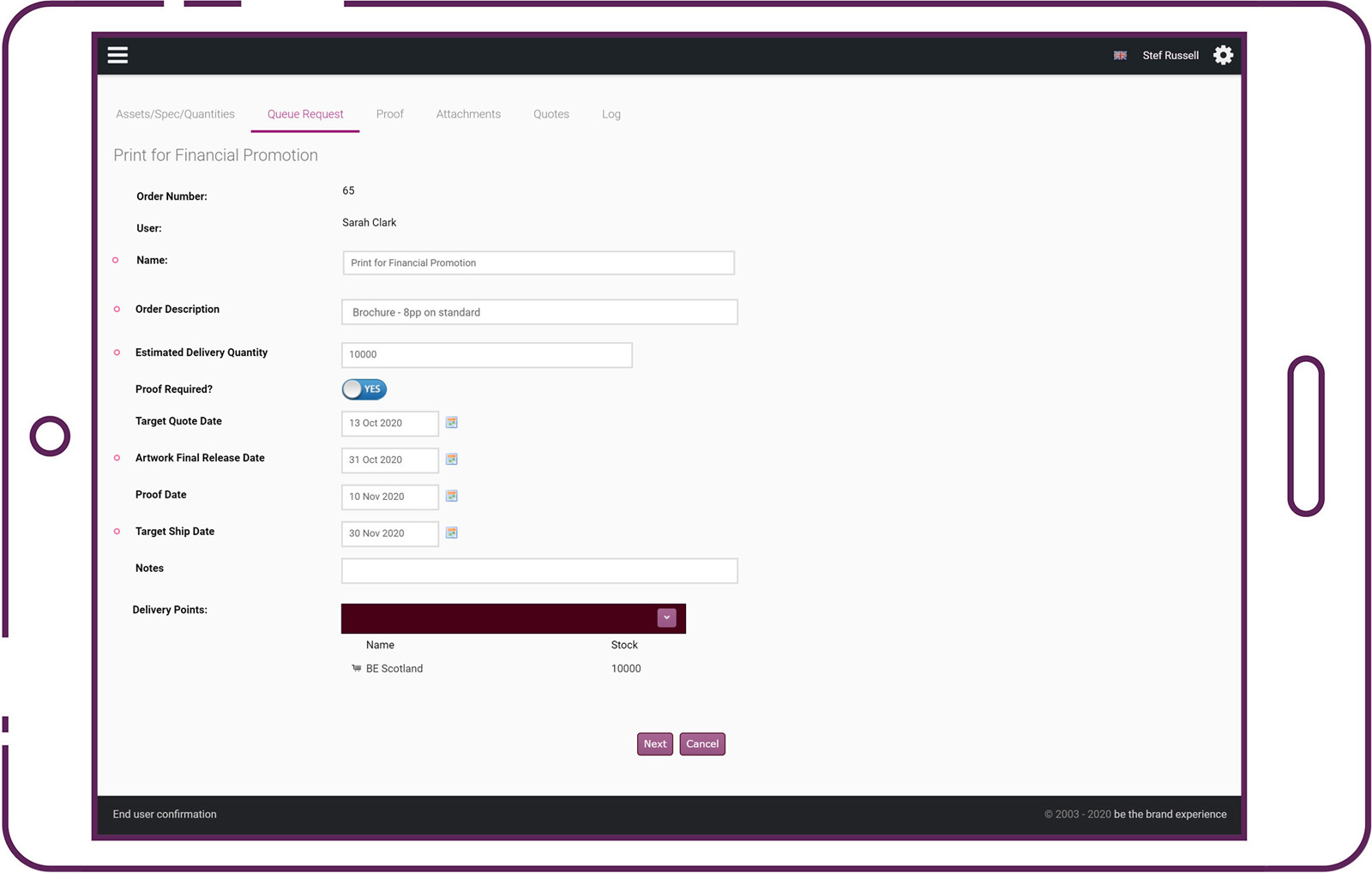This screenshot has width=1372, height=873.
Task: Edit the Order Description field
Action: click(539, 312)
